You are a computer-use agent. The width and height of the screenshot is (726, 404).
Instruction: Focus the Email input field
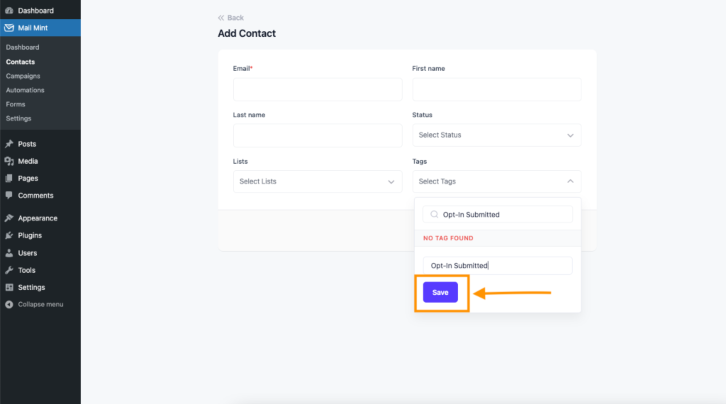pyautogui.click(x=317, y=89)
